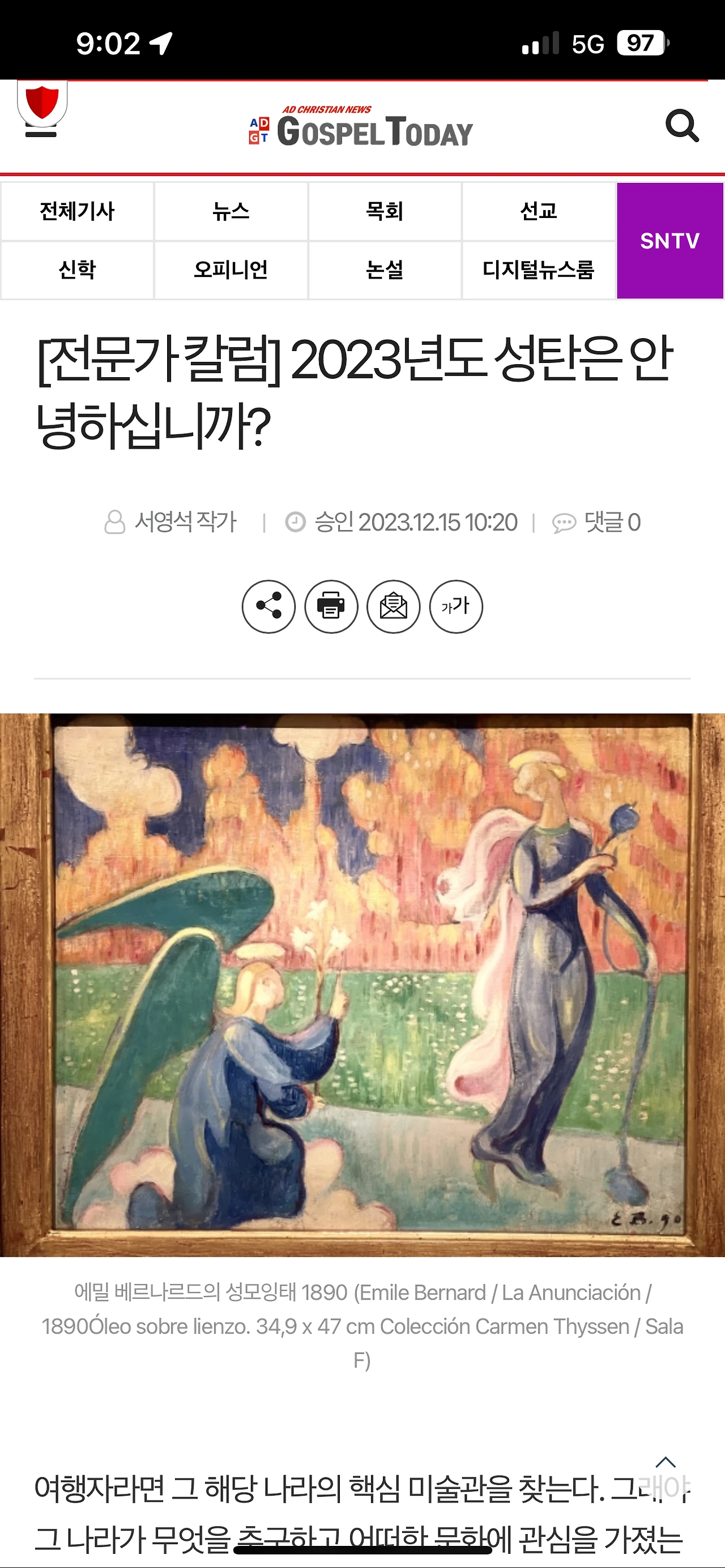Tap the Annunciation painting image
Image resolution: width=725 pixels, height=1568 pixels.
tap(362, 985)
